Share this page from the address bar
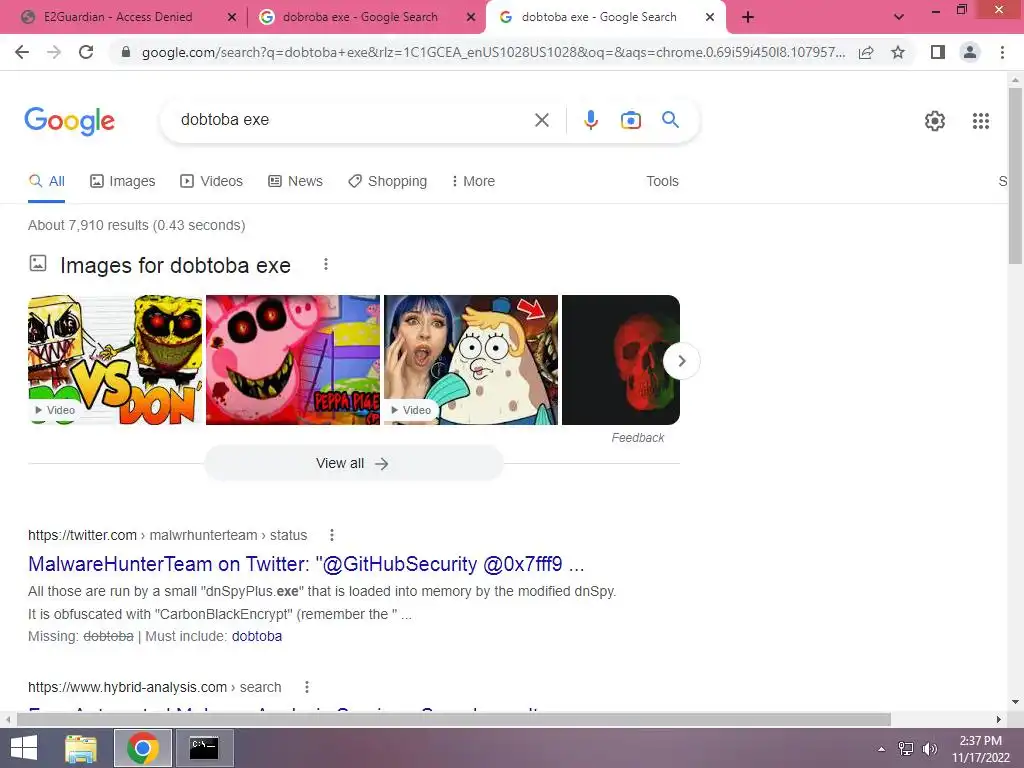 tap(866, 52)
